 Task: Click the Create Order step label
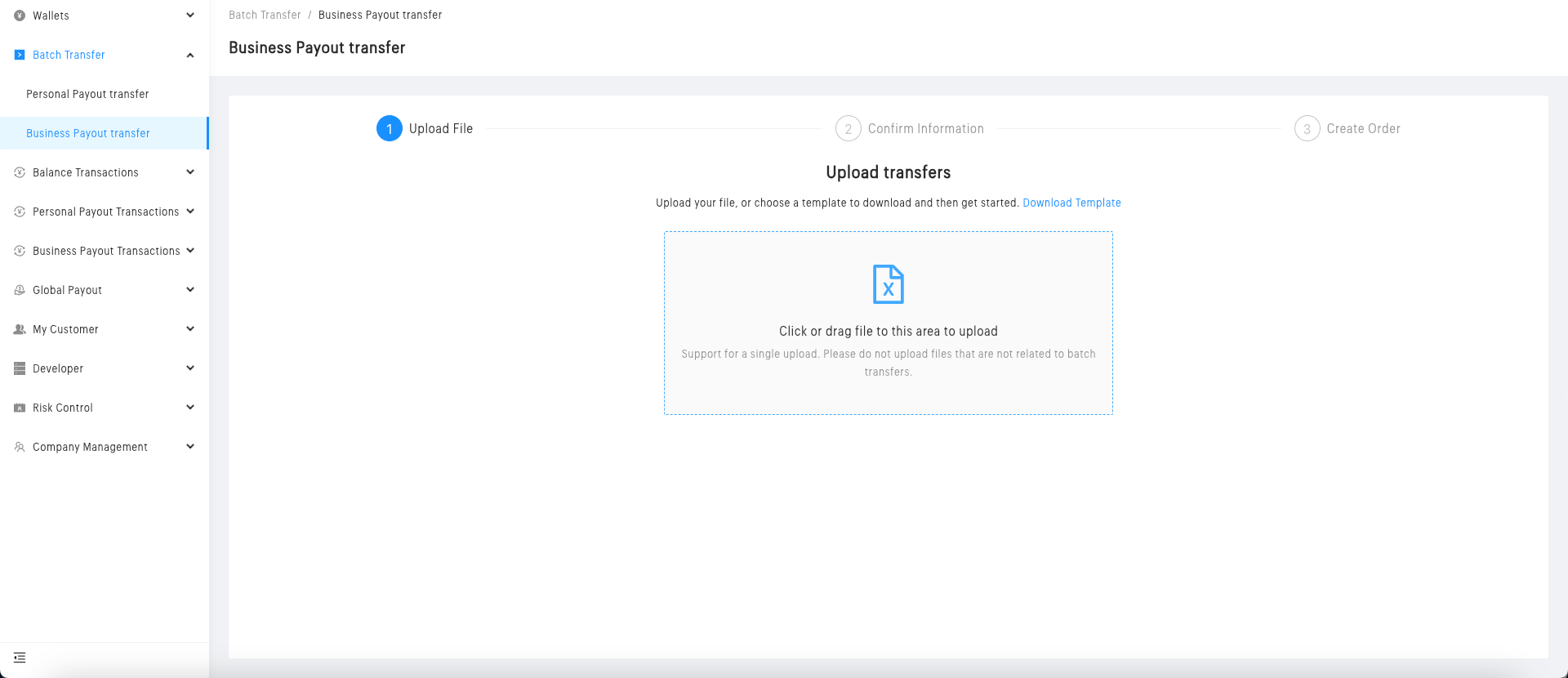[1363, 128]
